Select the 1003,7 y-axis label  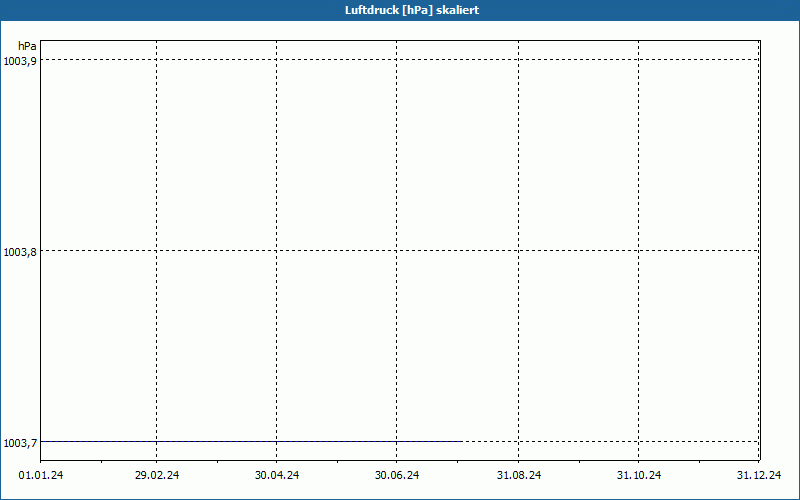pyautogui.click(x=21, y=443)
